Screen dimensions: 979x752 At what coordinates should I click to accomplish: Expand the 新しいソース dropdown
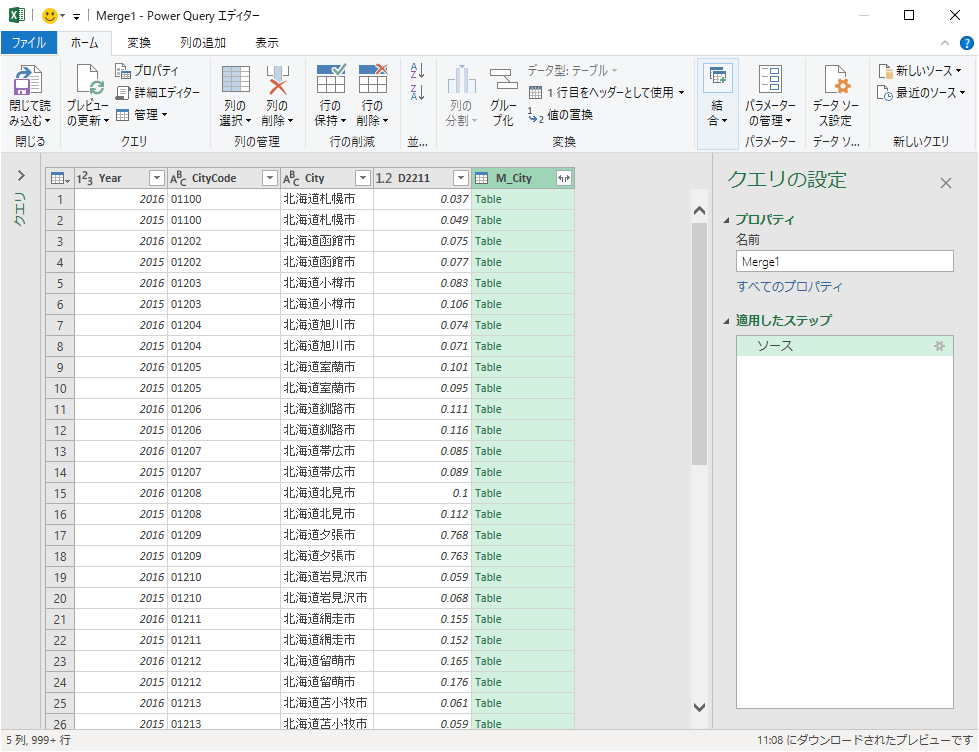pos(958,71)
